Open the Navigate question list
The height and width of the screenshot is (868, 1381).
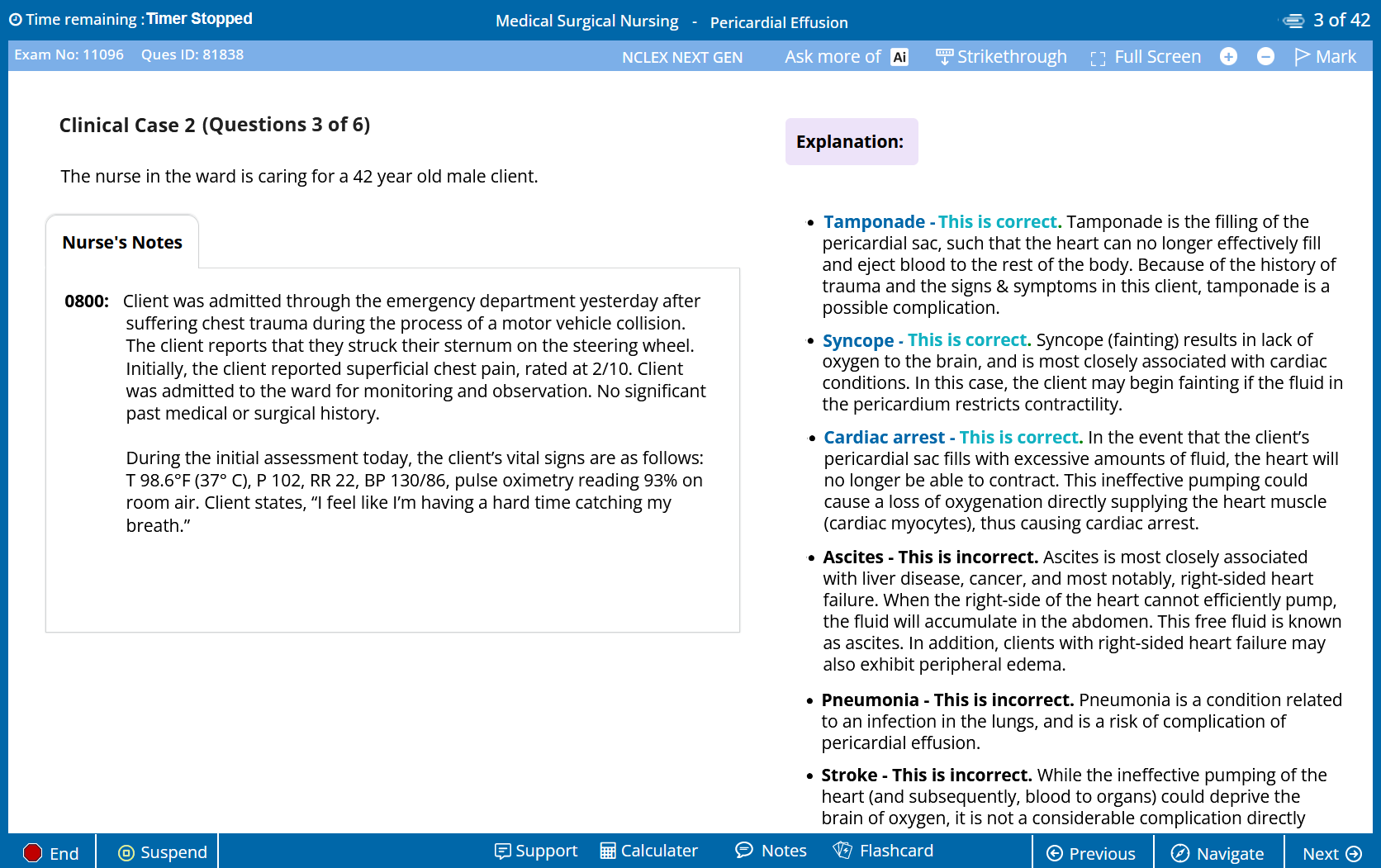1218,853
